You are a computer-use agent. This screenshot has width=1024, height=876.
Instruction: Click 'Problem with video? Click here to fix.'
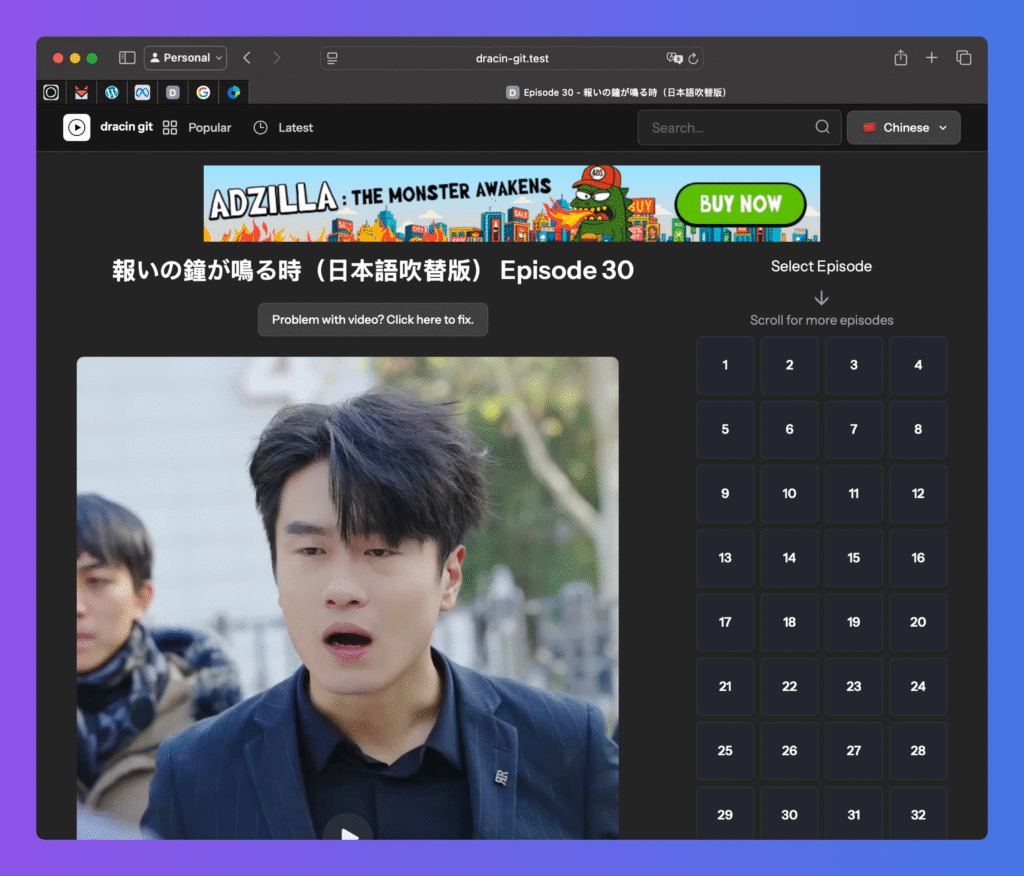[373, 320]
